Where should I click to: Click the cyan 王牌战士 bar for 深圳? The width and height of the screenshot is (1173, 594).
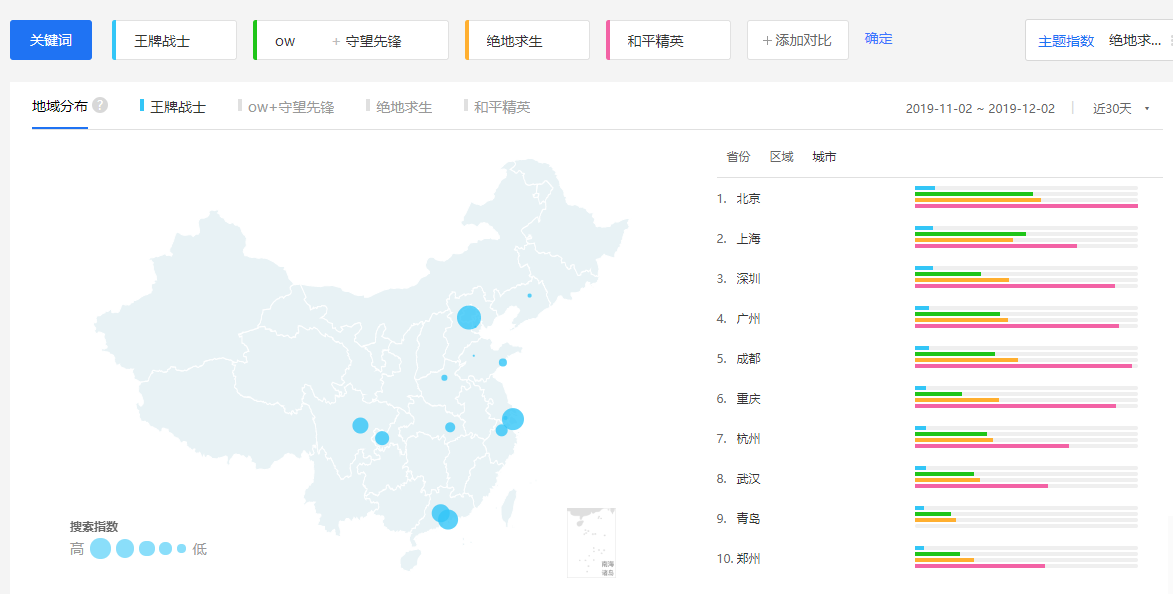point(924,268)
